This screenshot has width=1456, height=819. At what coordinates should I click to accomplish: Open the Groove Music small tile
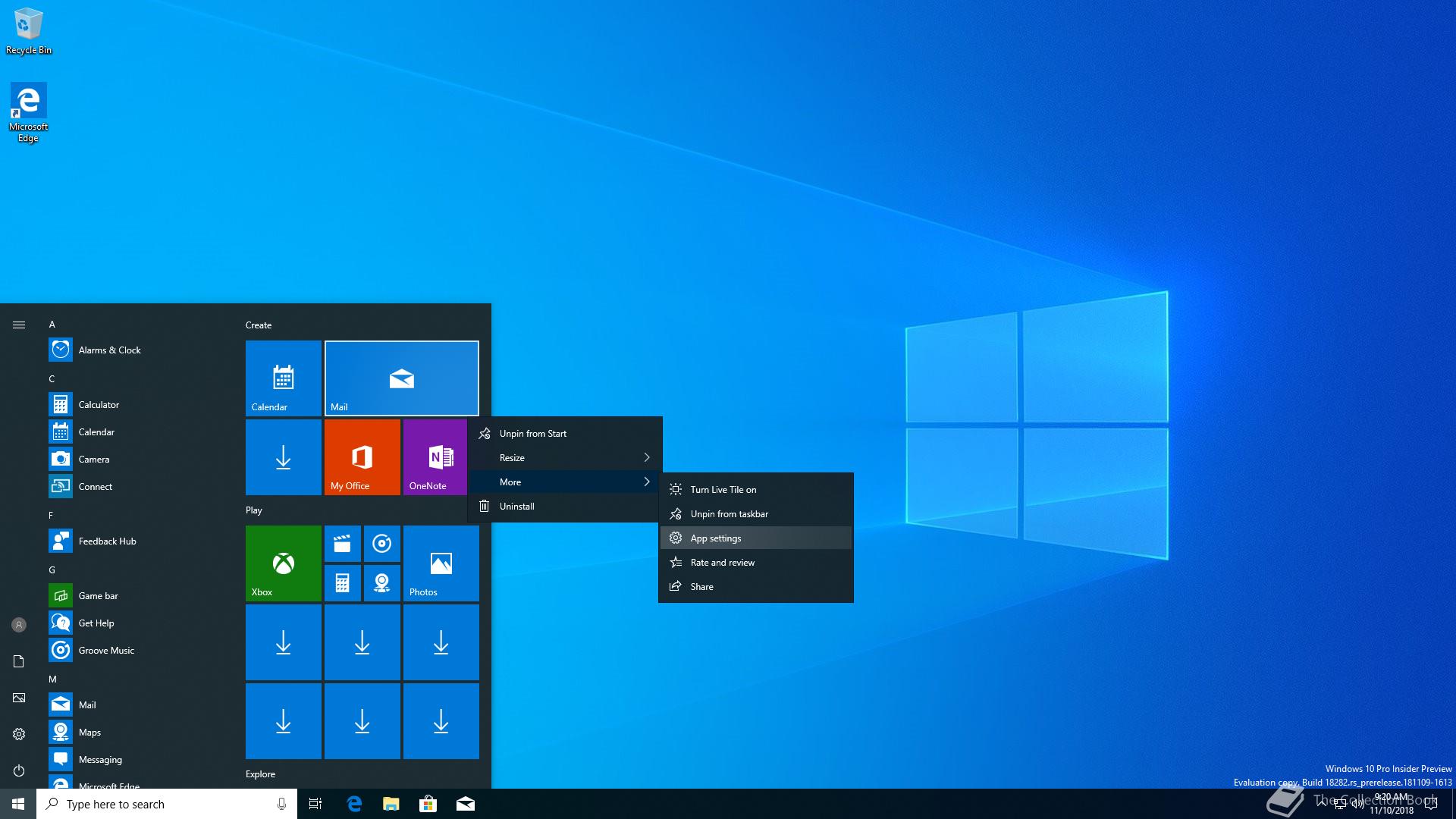pyautogui.click(x=382, y=544)
